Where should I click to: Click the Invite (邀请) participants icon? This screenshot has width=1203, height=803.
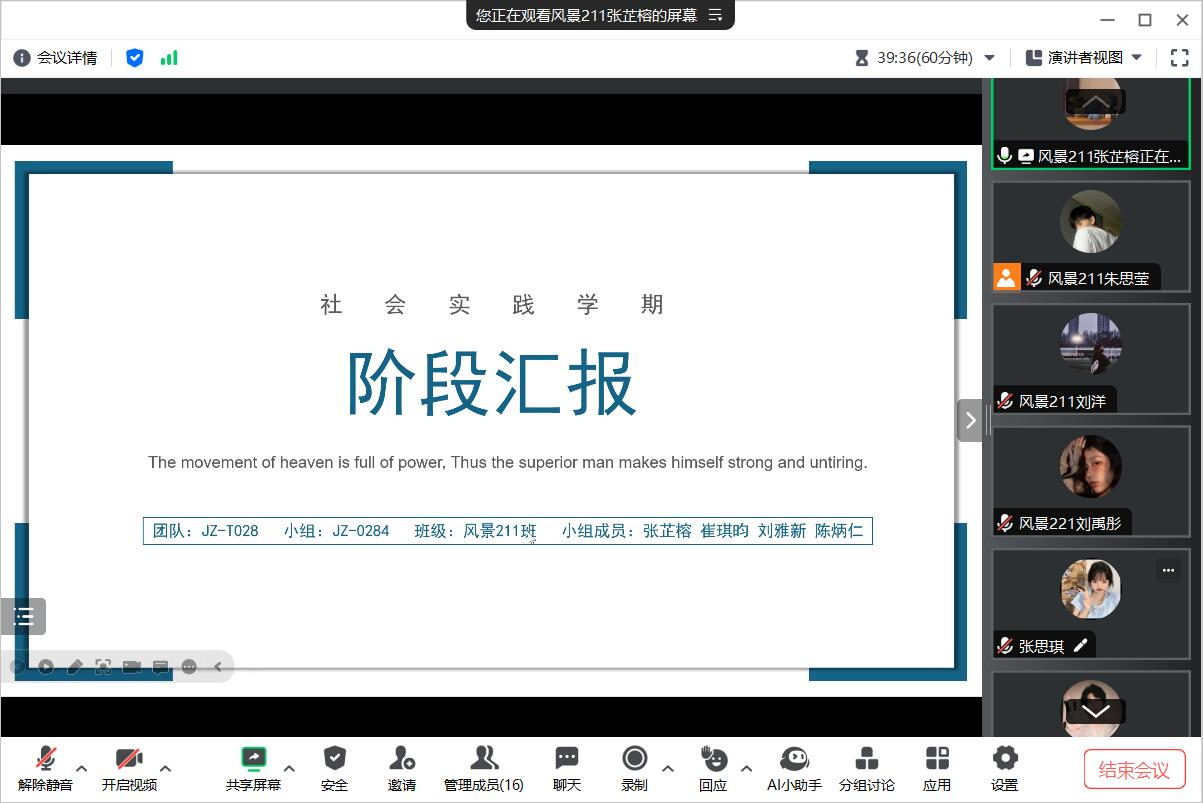[402, 759]
